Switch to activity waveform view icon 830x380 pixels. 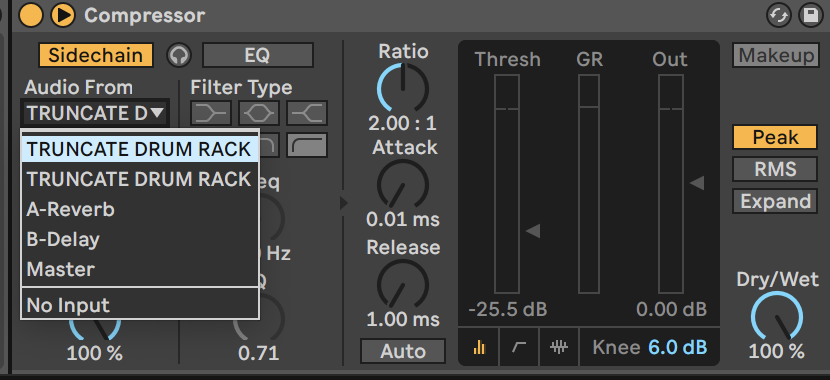point(559,347)
